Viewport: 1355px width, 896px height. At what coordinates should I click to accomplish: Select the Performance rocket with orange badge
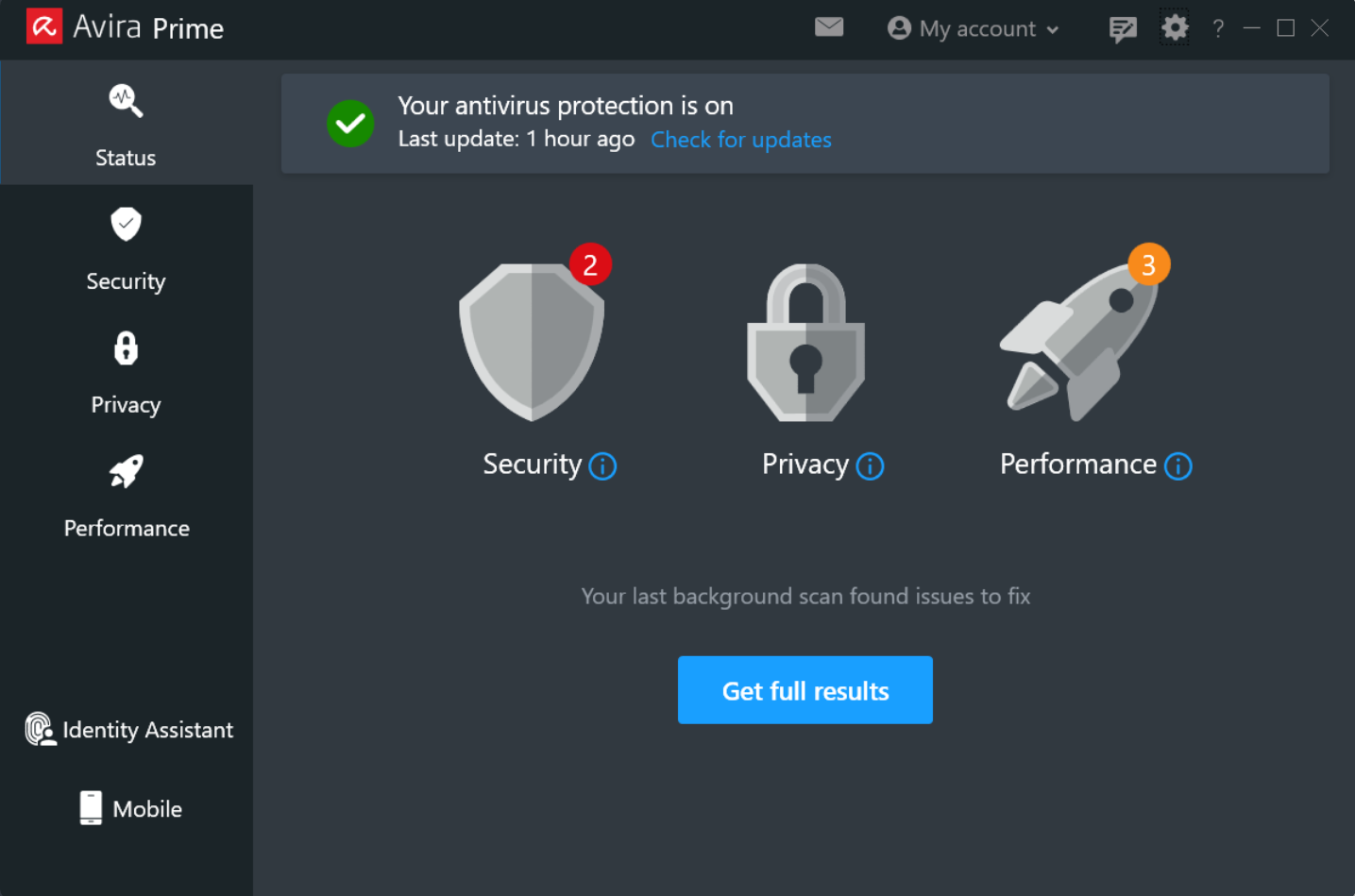pyautogui.click(x=1081, y=340)
